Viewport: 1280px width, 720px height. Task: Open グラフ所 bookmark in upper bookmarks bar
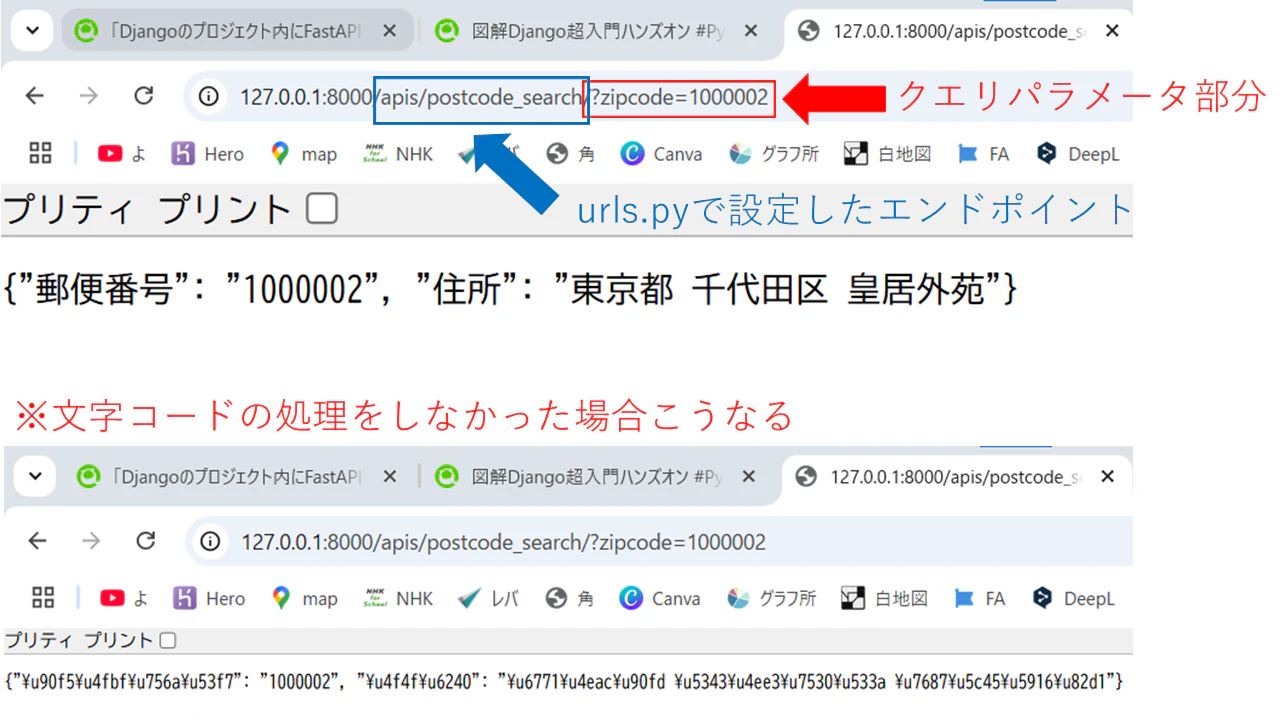[773, 154]
